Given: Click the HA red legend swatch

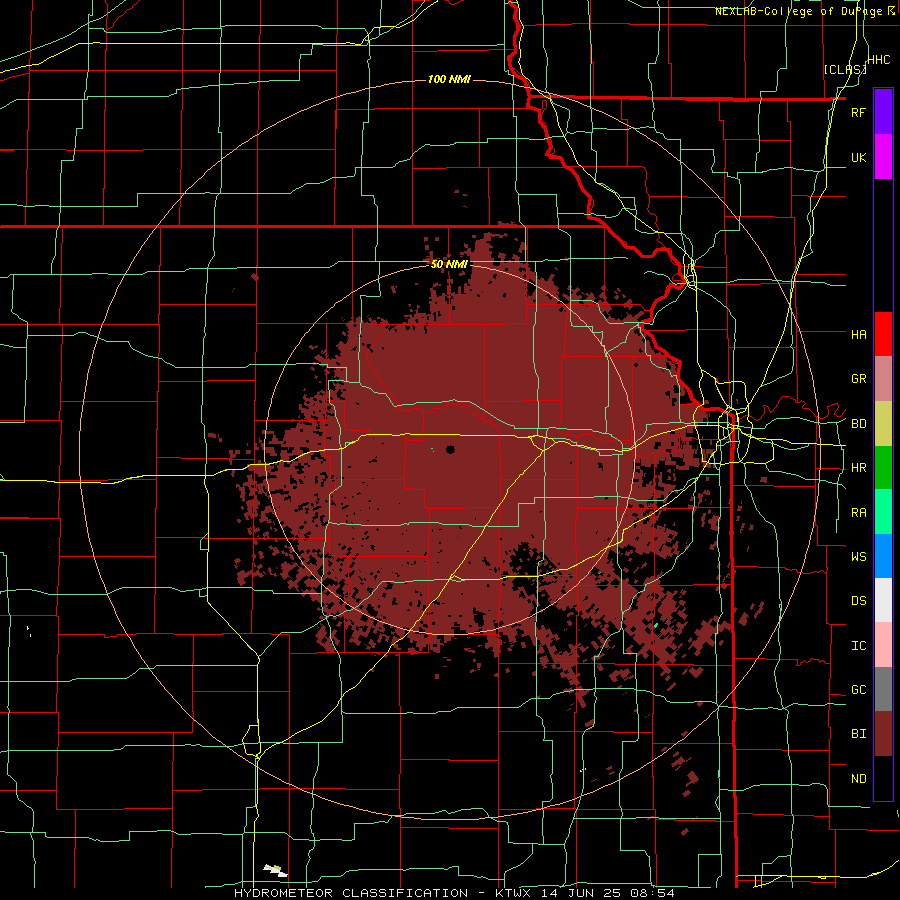Looking at the screenshot, I should coord(883,334).
